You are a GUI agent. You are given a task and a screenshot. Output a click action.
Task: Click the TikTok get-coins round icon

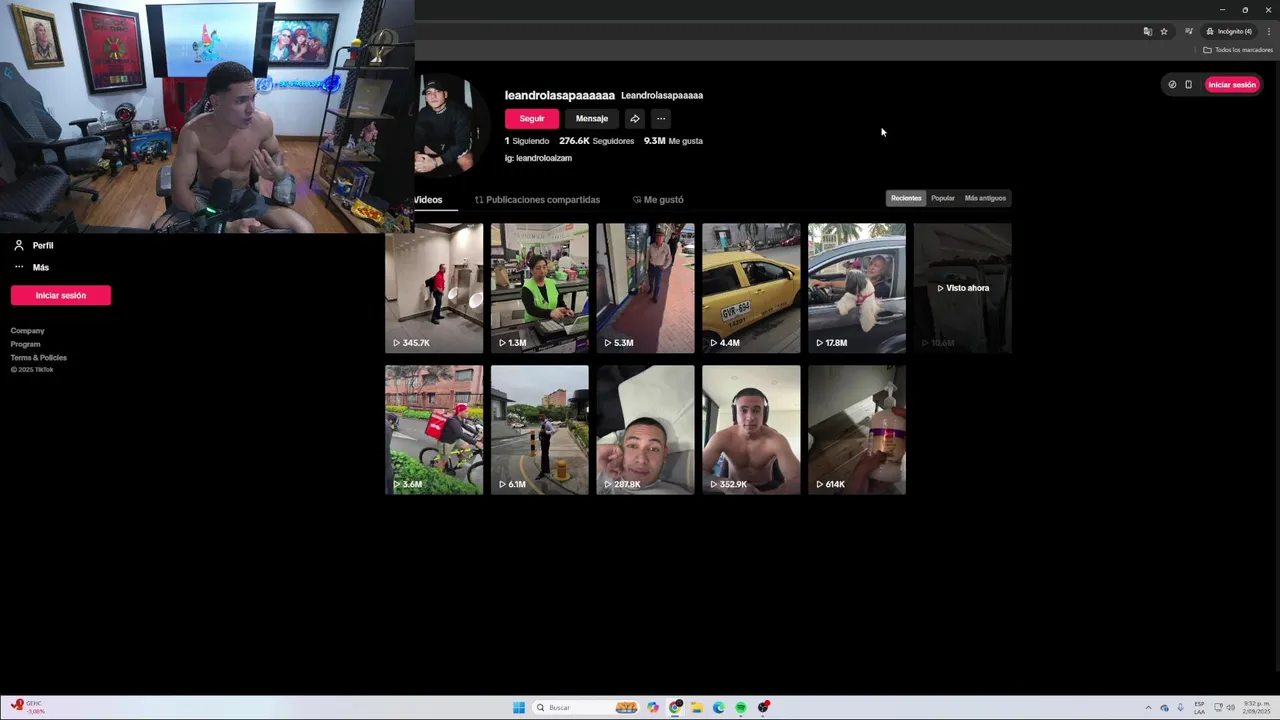[1172, 85]
